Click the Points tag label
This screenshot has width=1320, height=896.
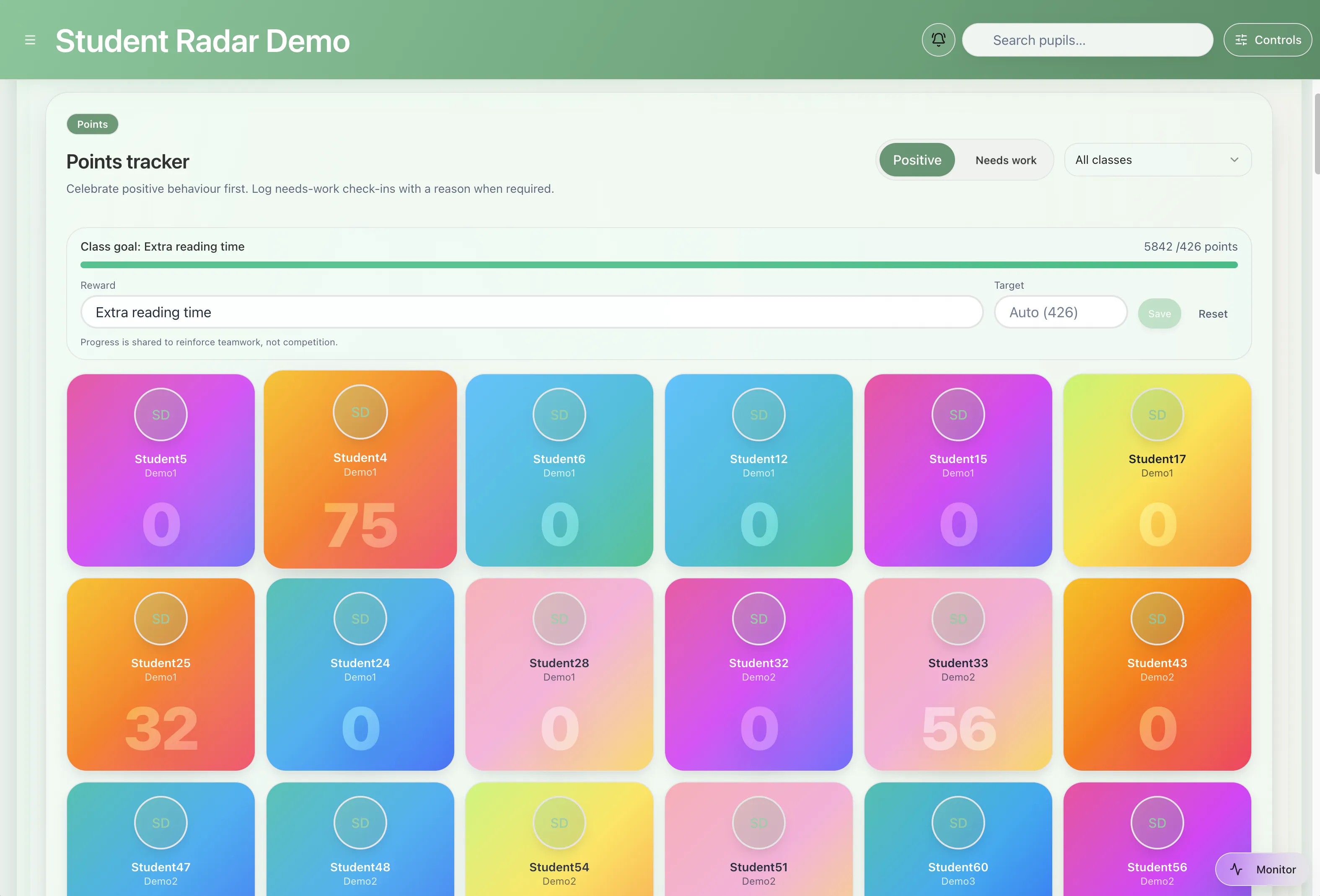pos(93,124)
